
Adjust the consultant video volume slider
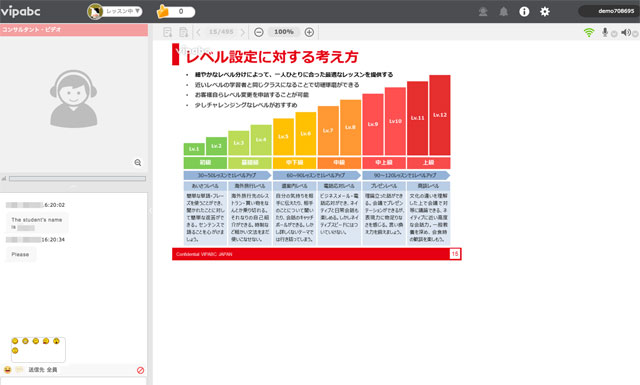tap(77, 178)
